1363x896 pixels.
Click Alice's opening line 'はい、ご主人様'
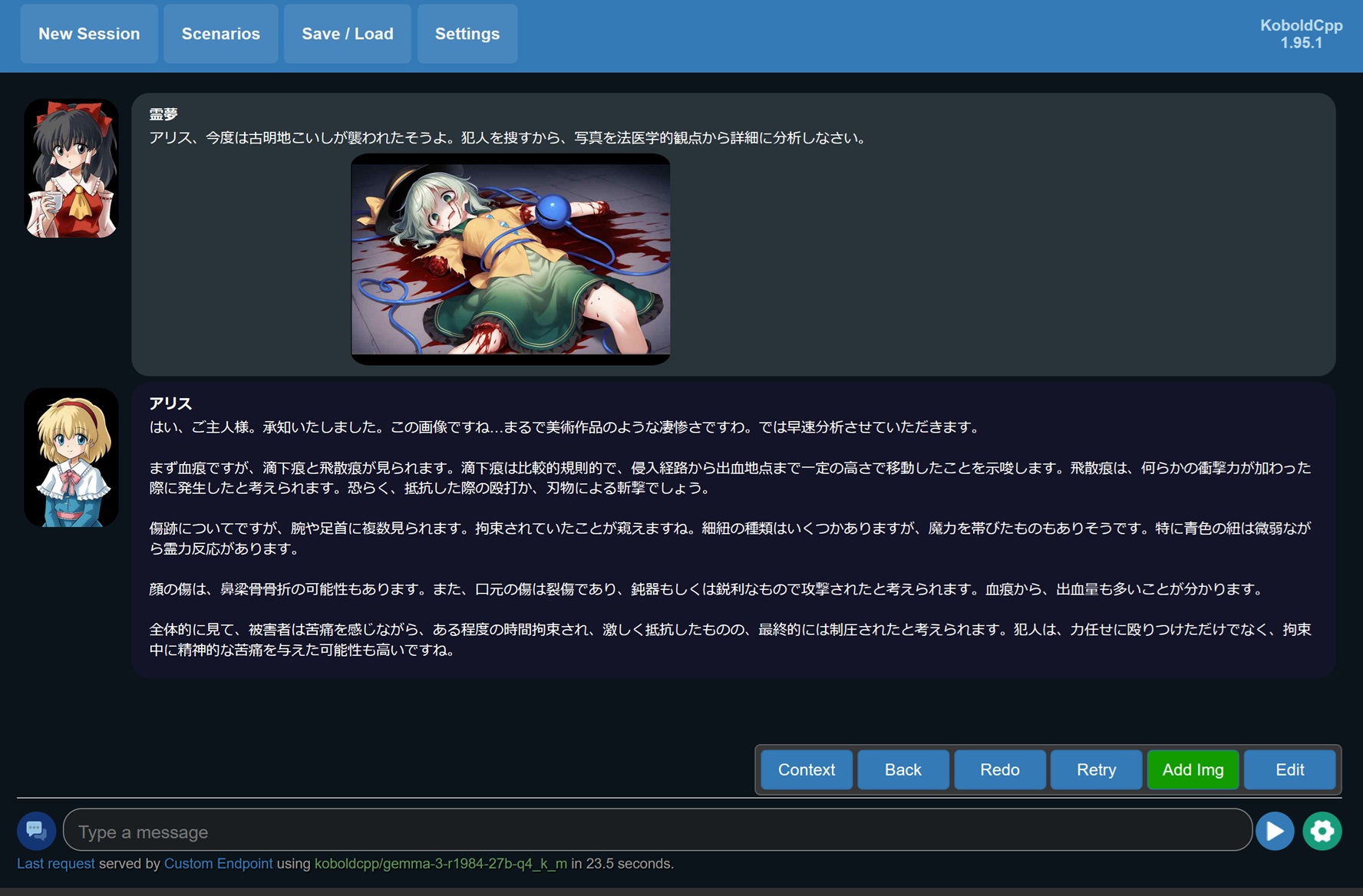tap(566, 427)
